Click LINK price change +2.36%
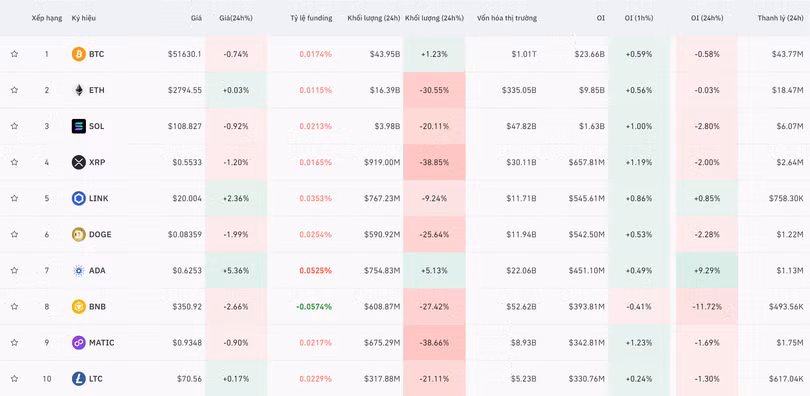This screenshot has height=396, width=810. pyautogui.click(x=236, y=198)
